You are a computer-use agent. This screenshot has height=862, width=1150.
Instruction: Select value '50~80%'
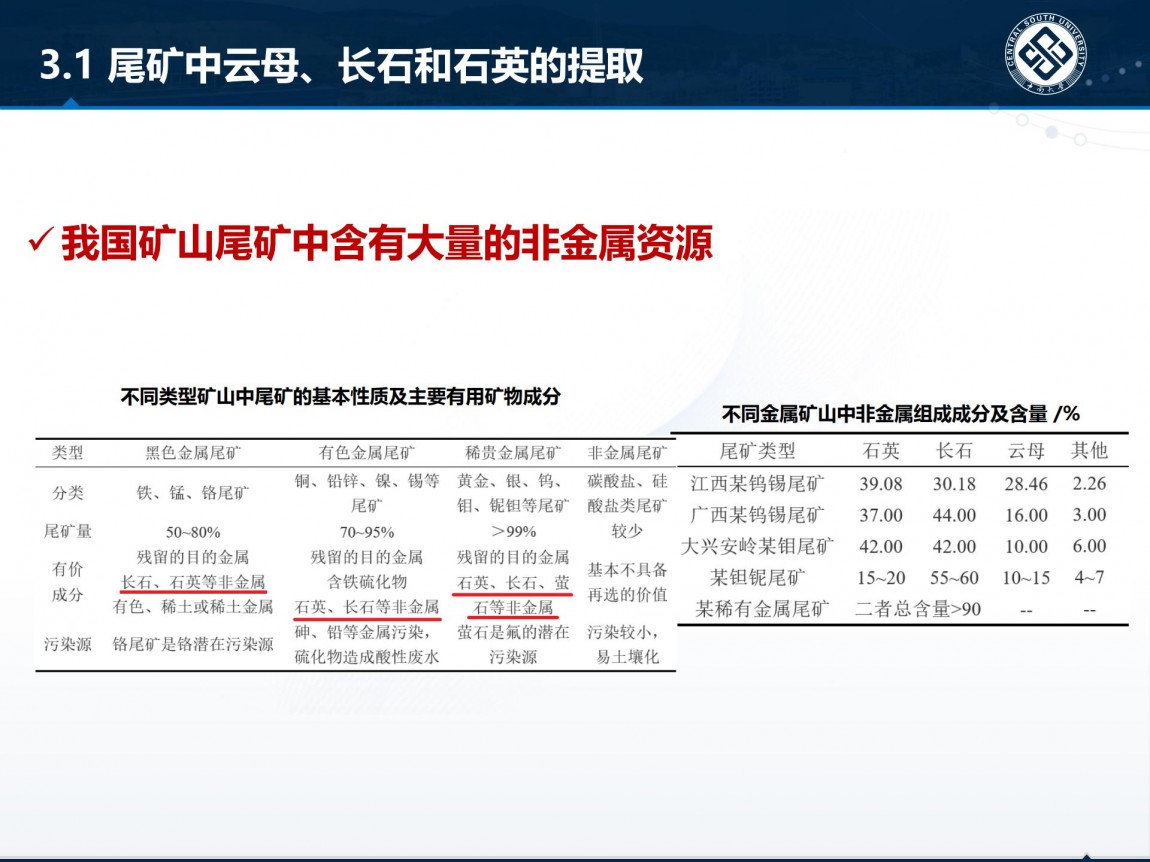tap(193, 532)
